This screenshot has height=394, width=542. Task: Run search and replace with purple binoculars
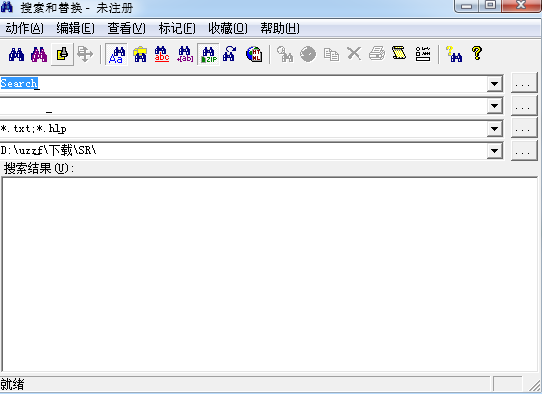(39, 54)
